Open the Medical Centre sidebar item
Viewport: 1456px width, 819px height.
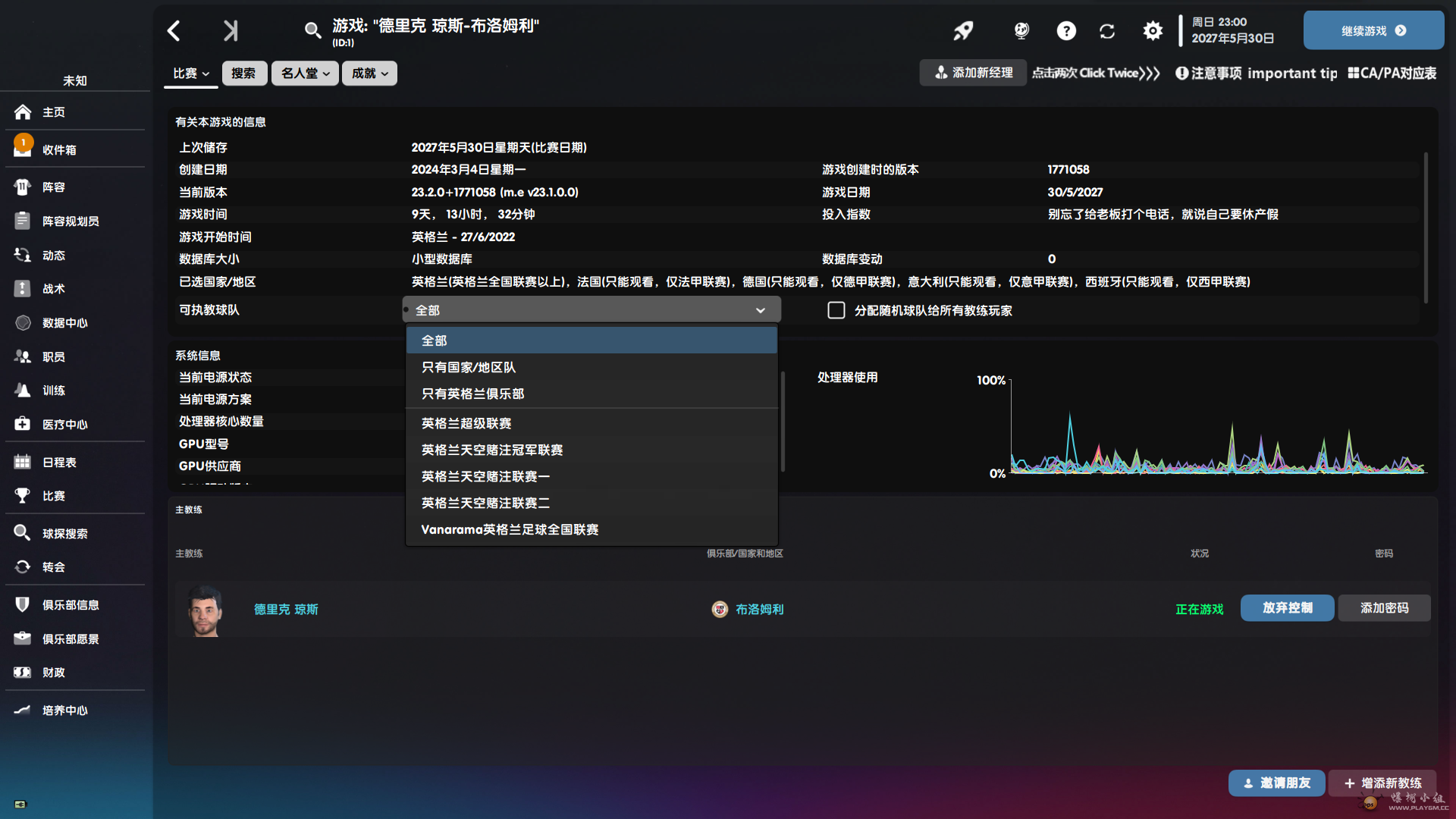tap(64, 425)
